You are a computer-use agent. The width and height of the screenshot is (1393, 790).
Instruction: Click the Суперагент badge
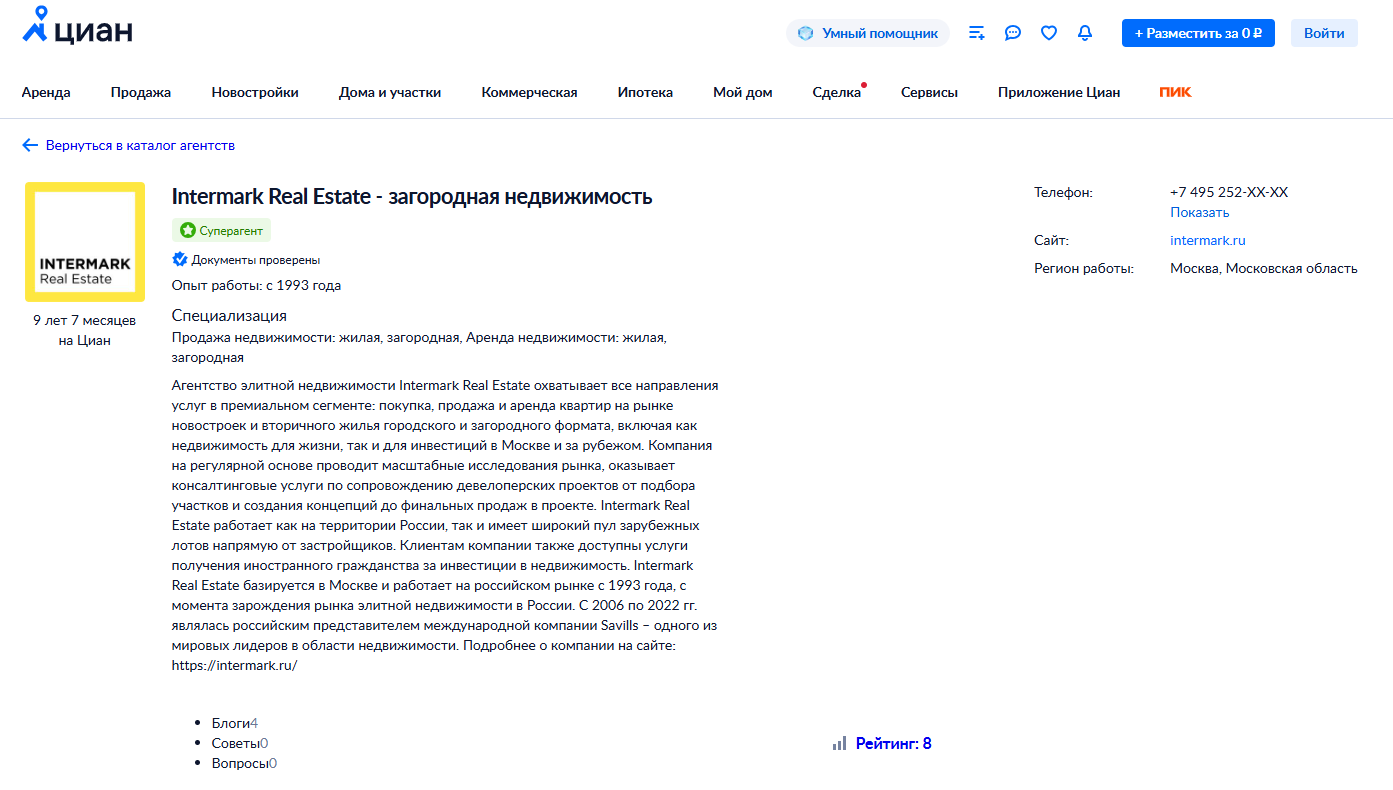[221, 231]
